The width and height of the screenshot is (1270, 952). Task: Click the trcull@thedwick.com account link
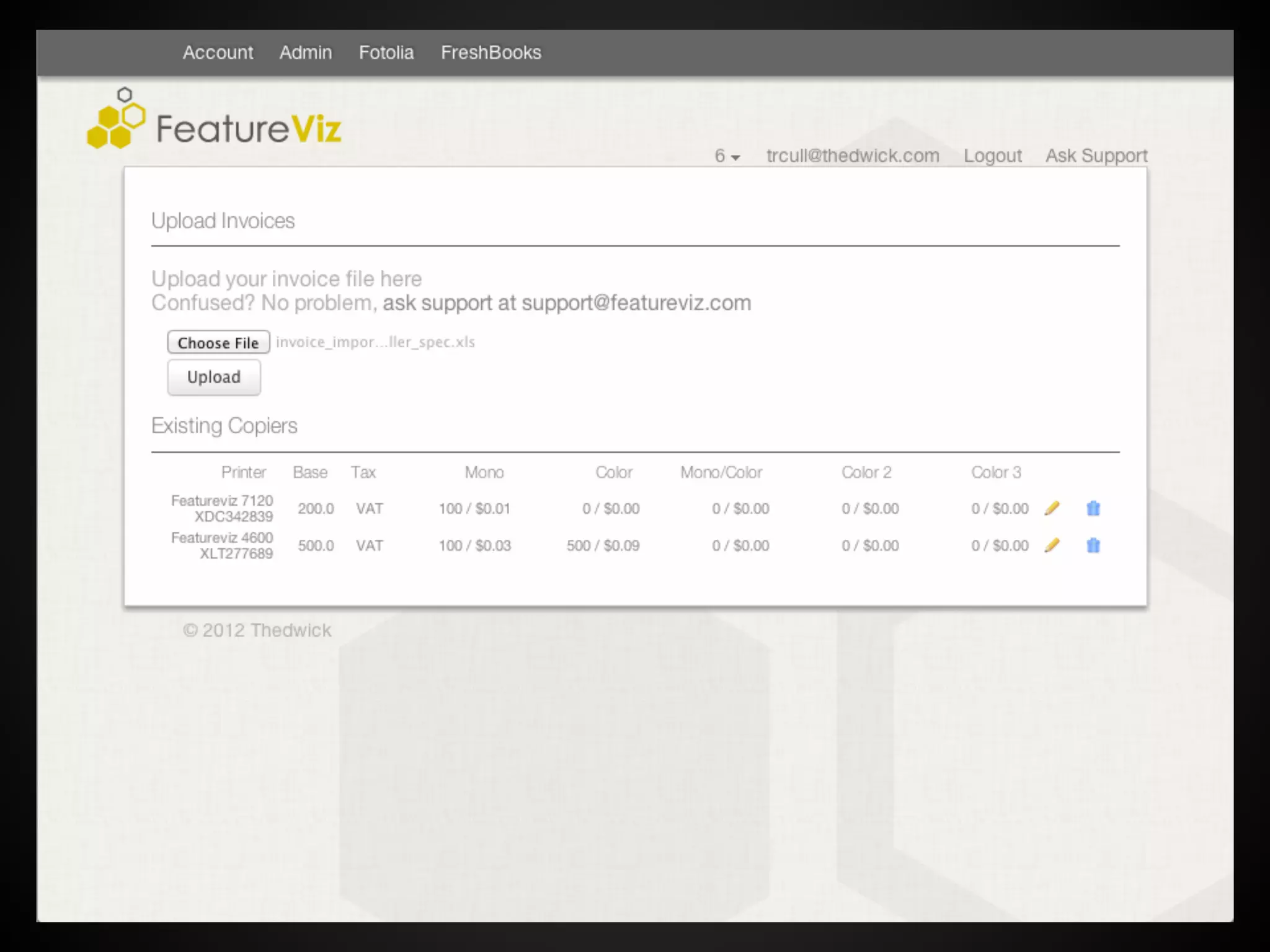[x=853, y=156]
